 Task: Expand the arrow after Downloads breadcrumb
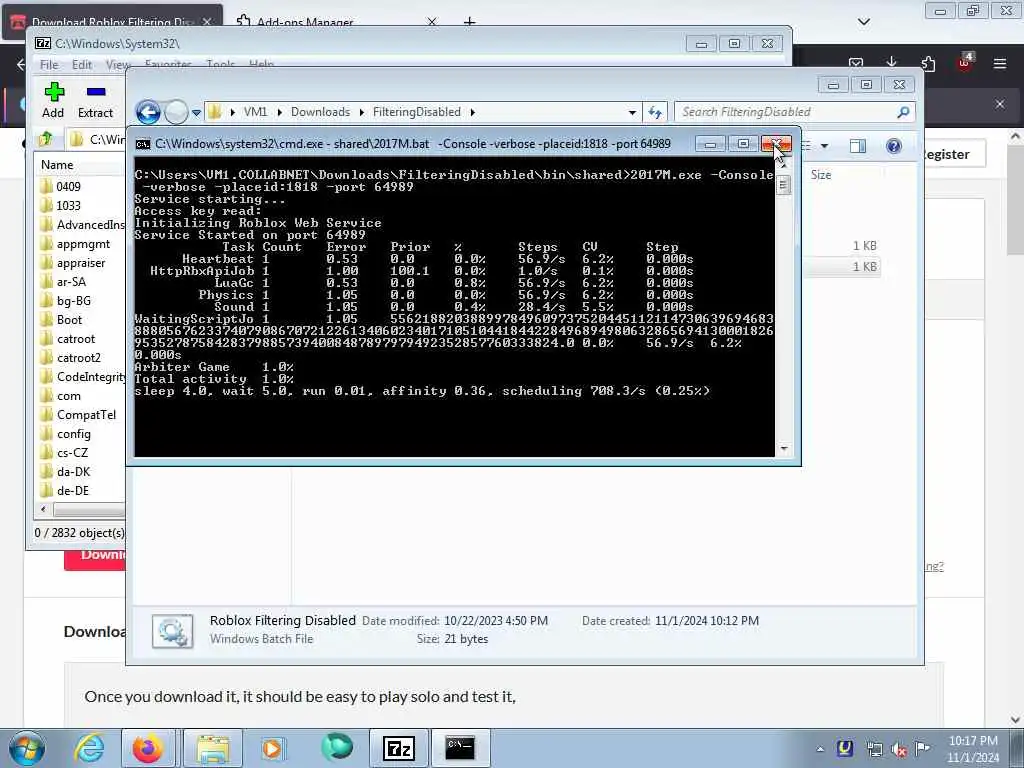pyautogui.click(x=361, y=112)
